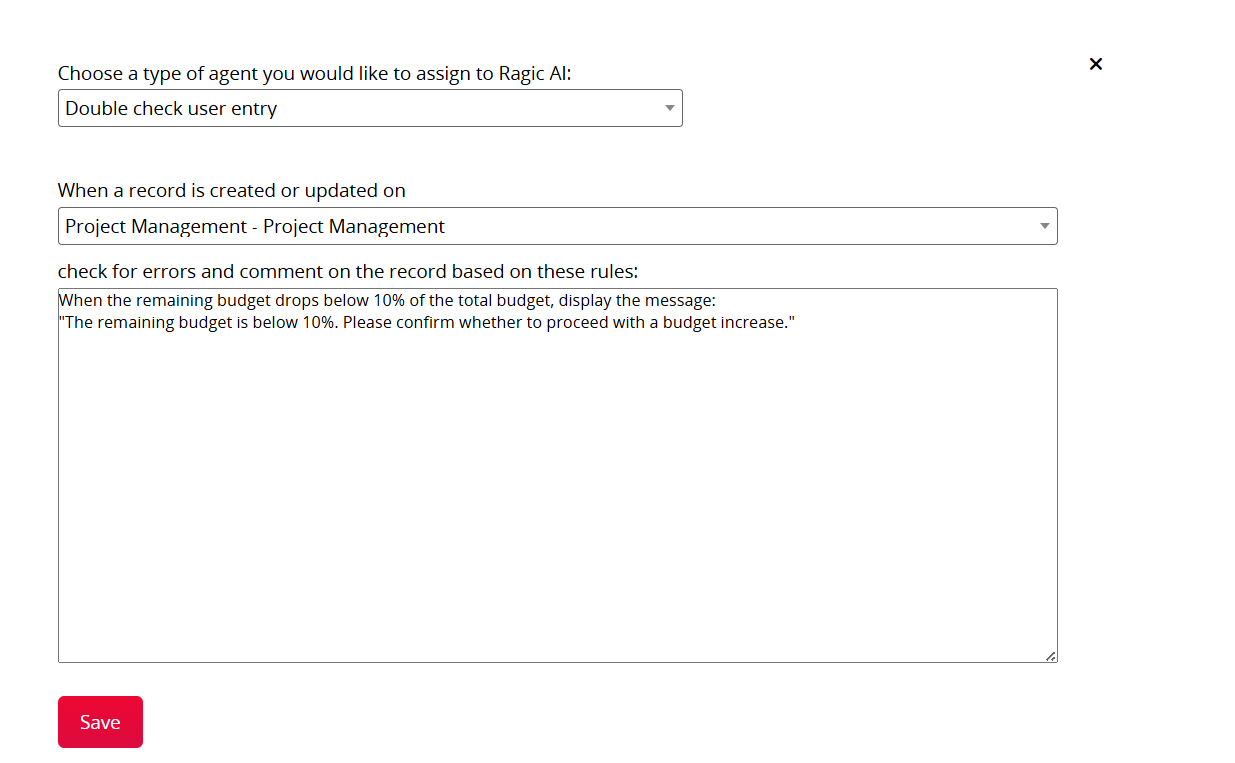Grab the rules textarea resize handle
The height and width of the screenshot is (763, 1235).
pos(1050,656)
